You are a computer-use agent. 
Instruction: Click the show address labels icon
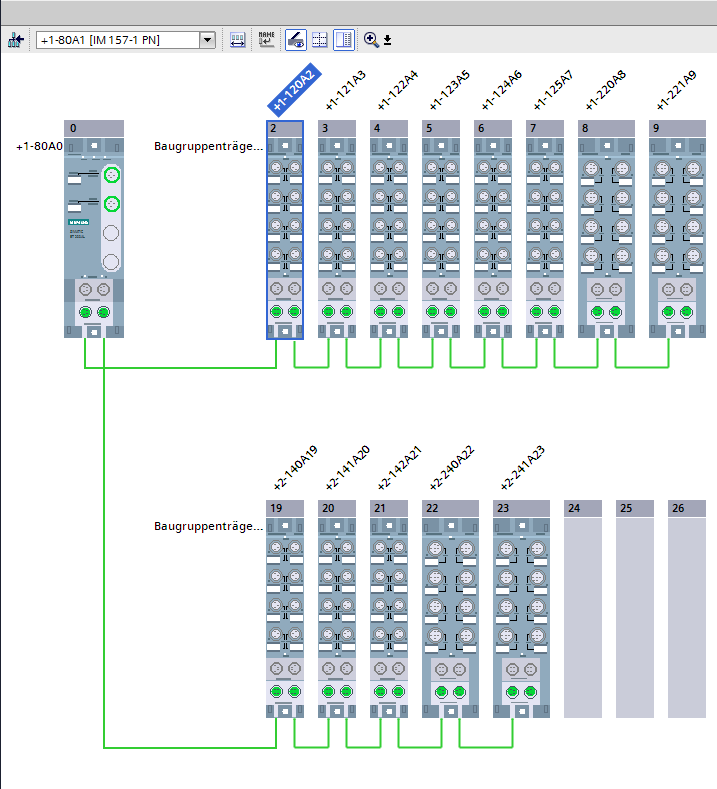tap(238, 40)
